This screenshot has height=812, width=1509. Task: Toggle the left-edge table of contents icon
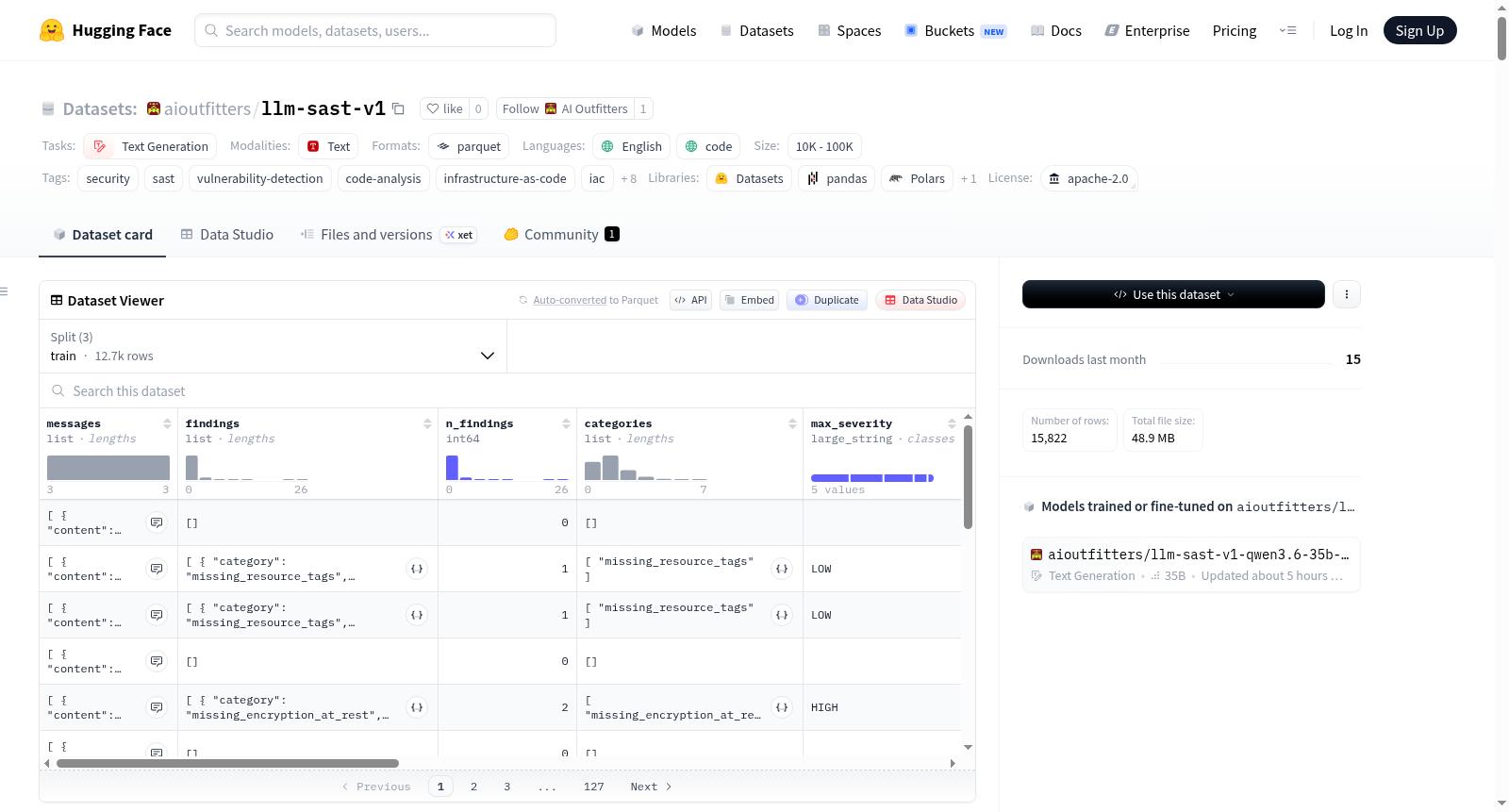[x=4, y=291]
